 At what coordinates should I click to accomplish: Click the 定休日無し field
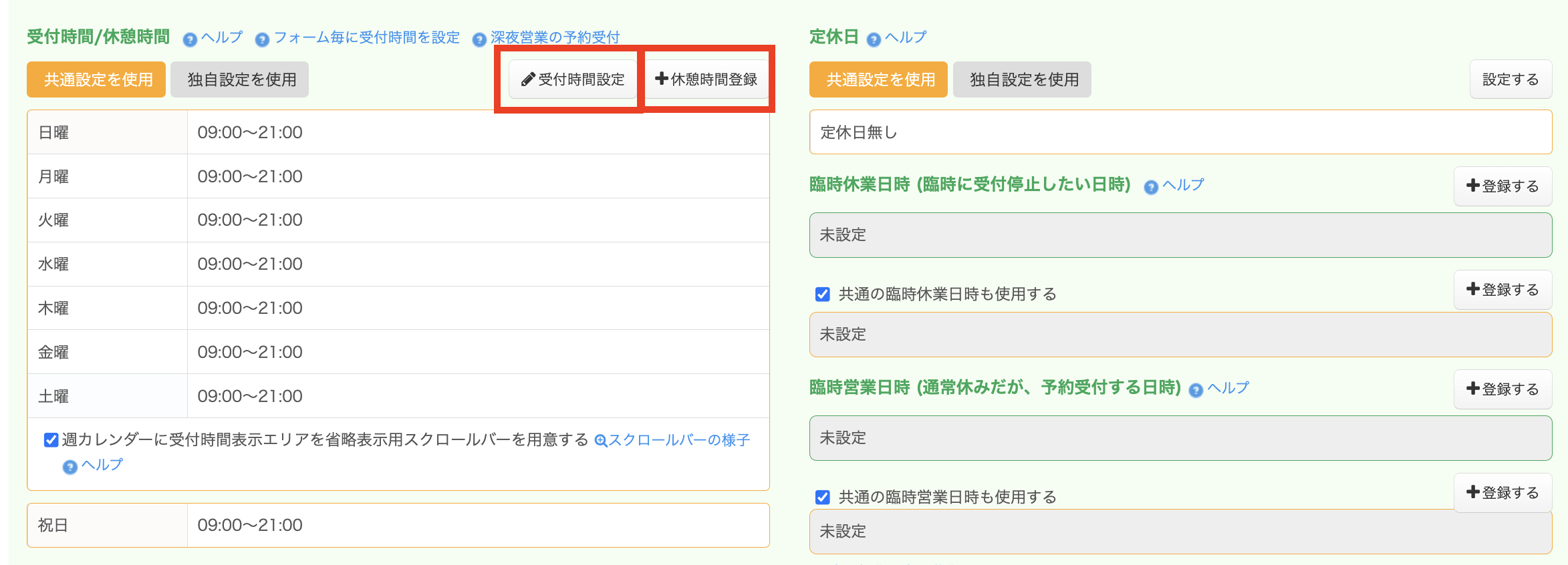click(x=1180, y=132)
